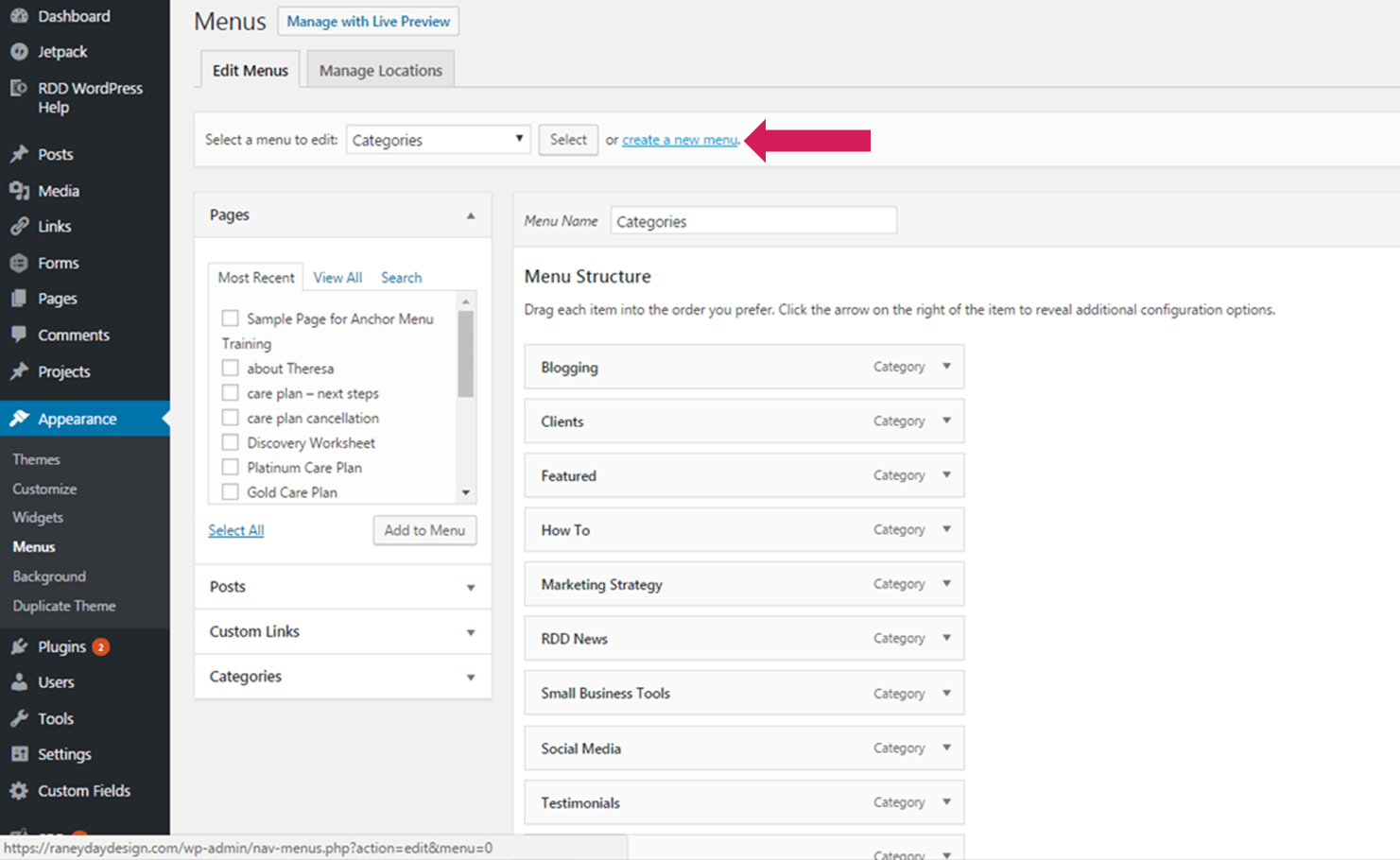Click the Pages list scroll-up arrow

click(x=465, y=301)
